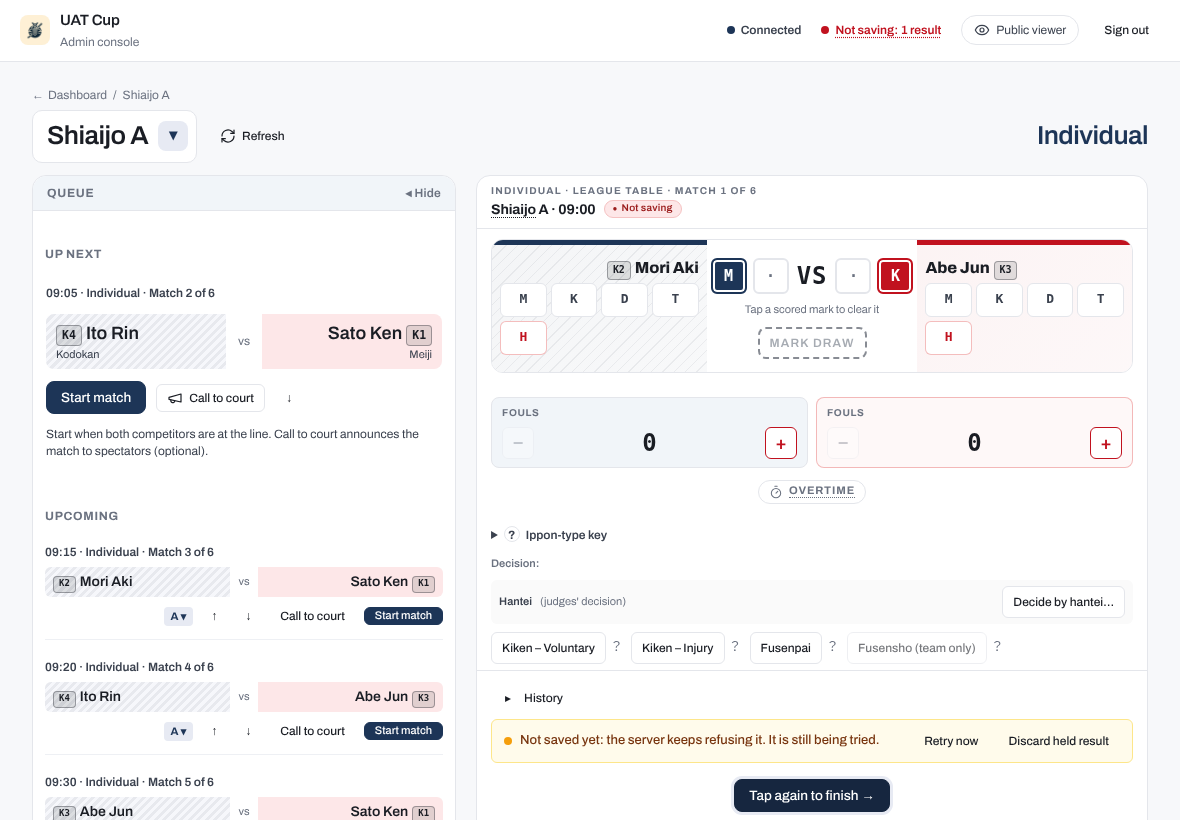Click the Shiaijo A 09:00 label

pos(543,210)
